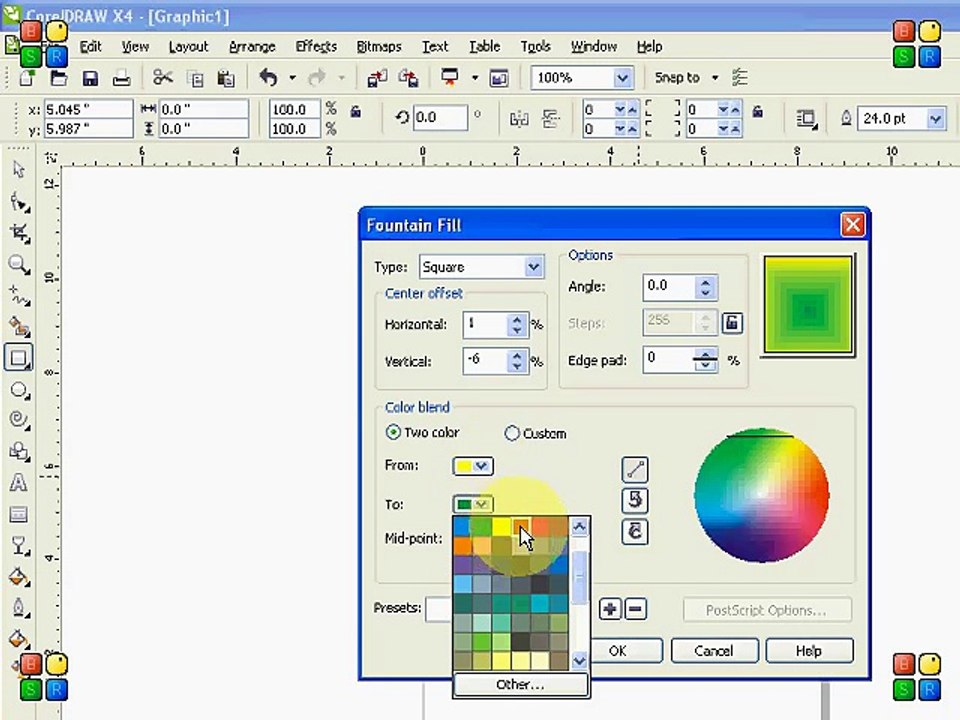The height and width of the screenshot is (720, 960).
Task: Select the Freehand curve tool
Action: [x=19, y=296]
